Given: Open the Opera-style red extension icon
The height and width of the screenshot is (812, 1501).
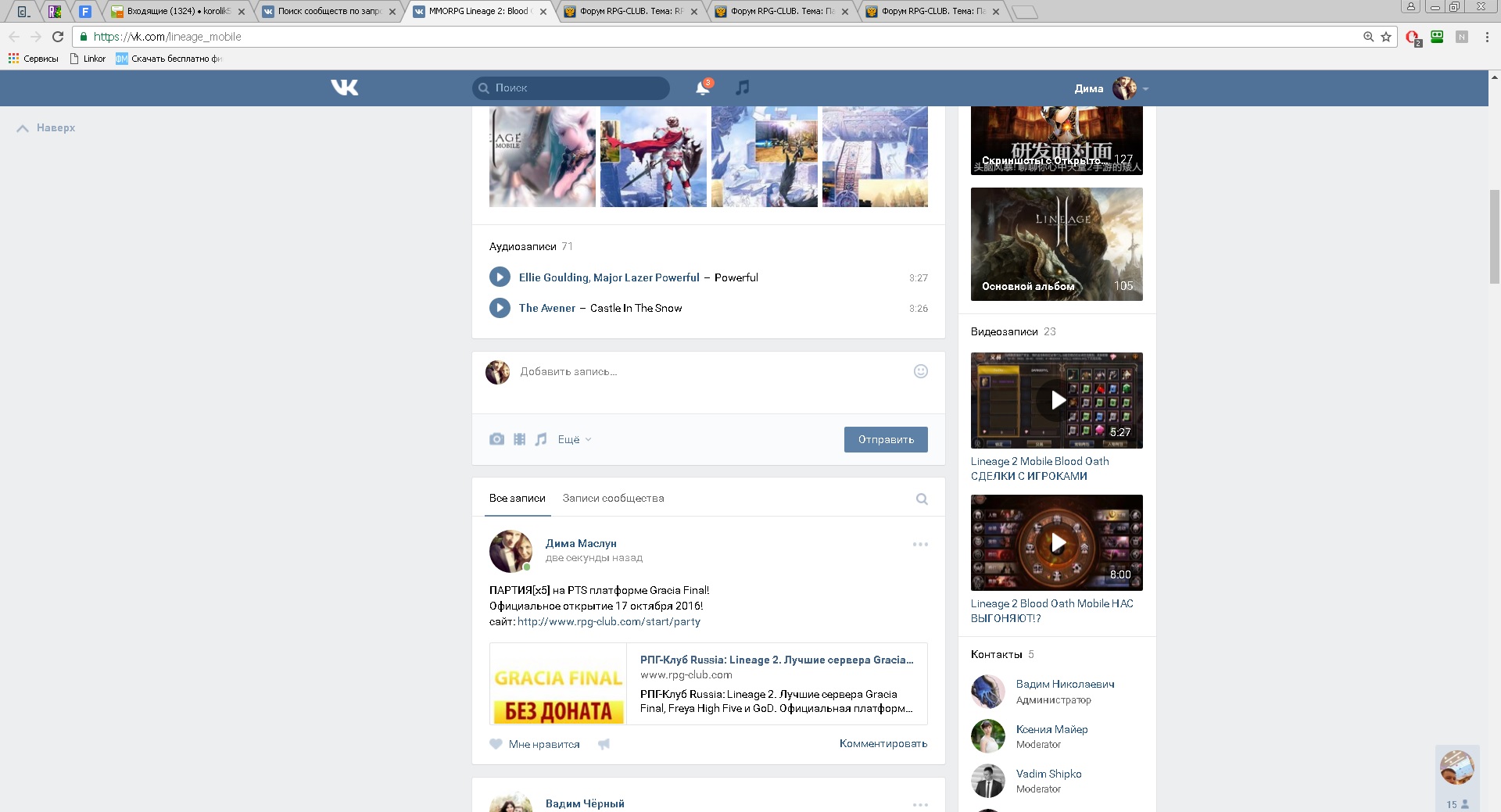Looking at the screenshot, I should pyautogui.click(x=1413, y=38).
